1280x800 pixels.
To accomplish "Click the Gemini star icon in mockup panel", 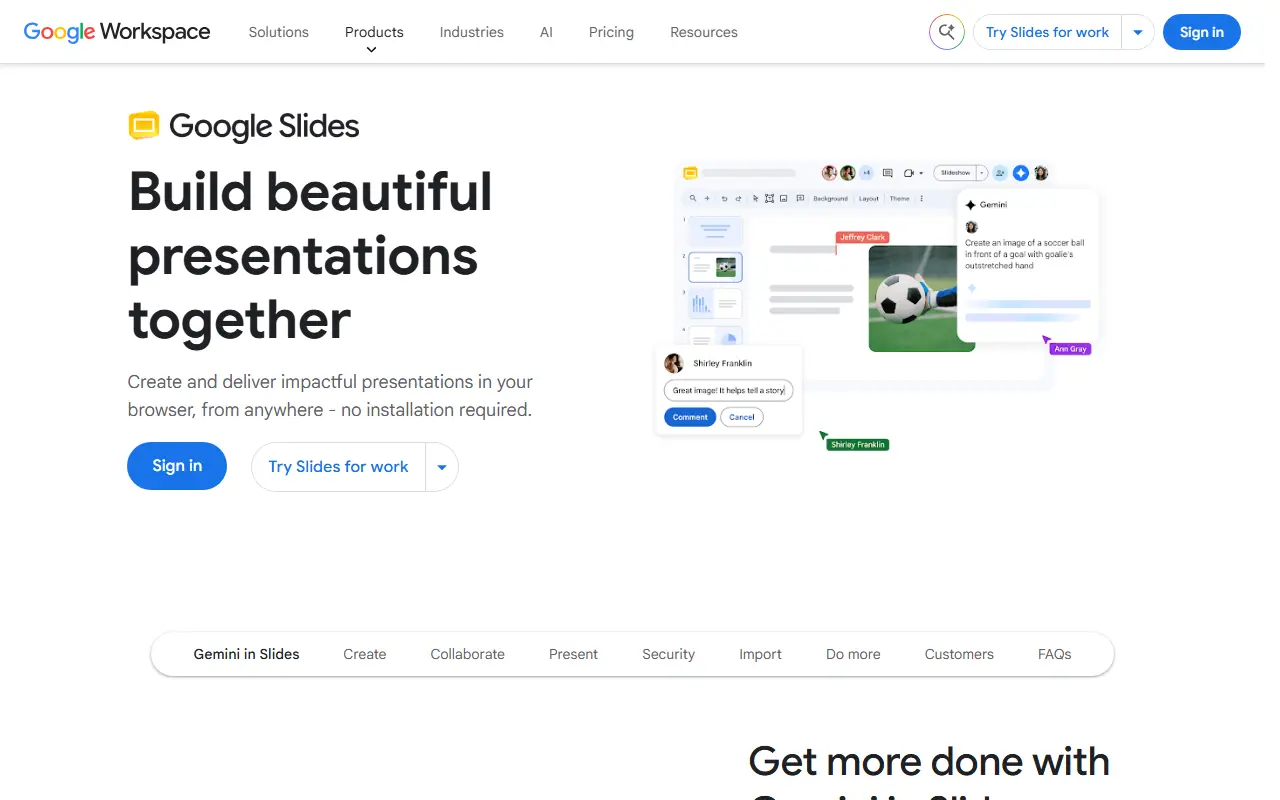I will pyautogui.click(x=970, y=205).
